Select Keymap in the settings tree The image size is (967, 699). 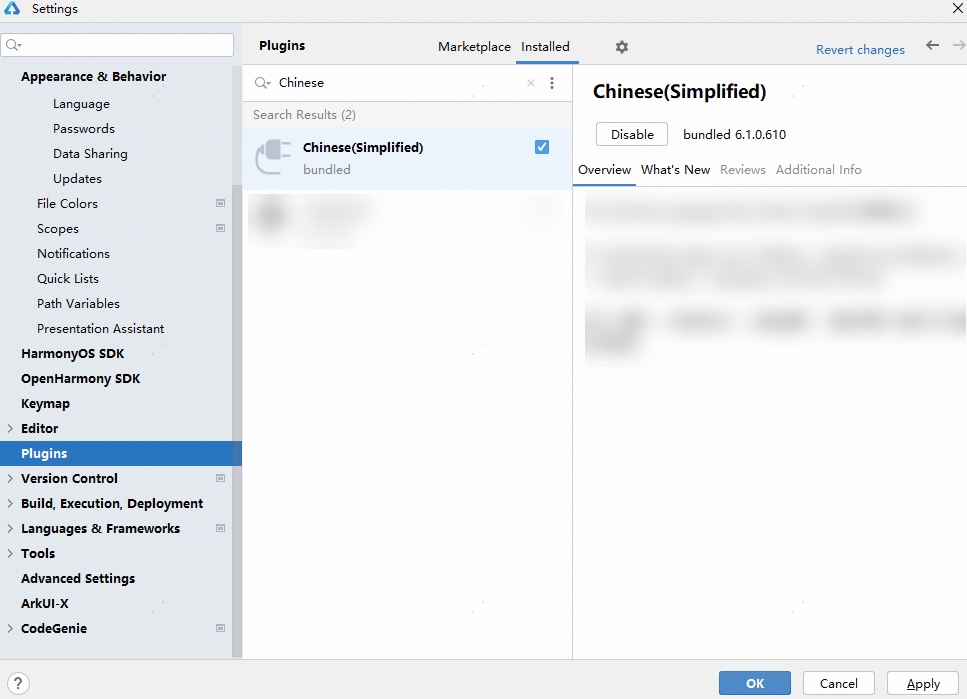45,403
